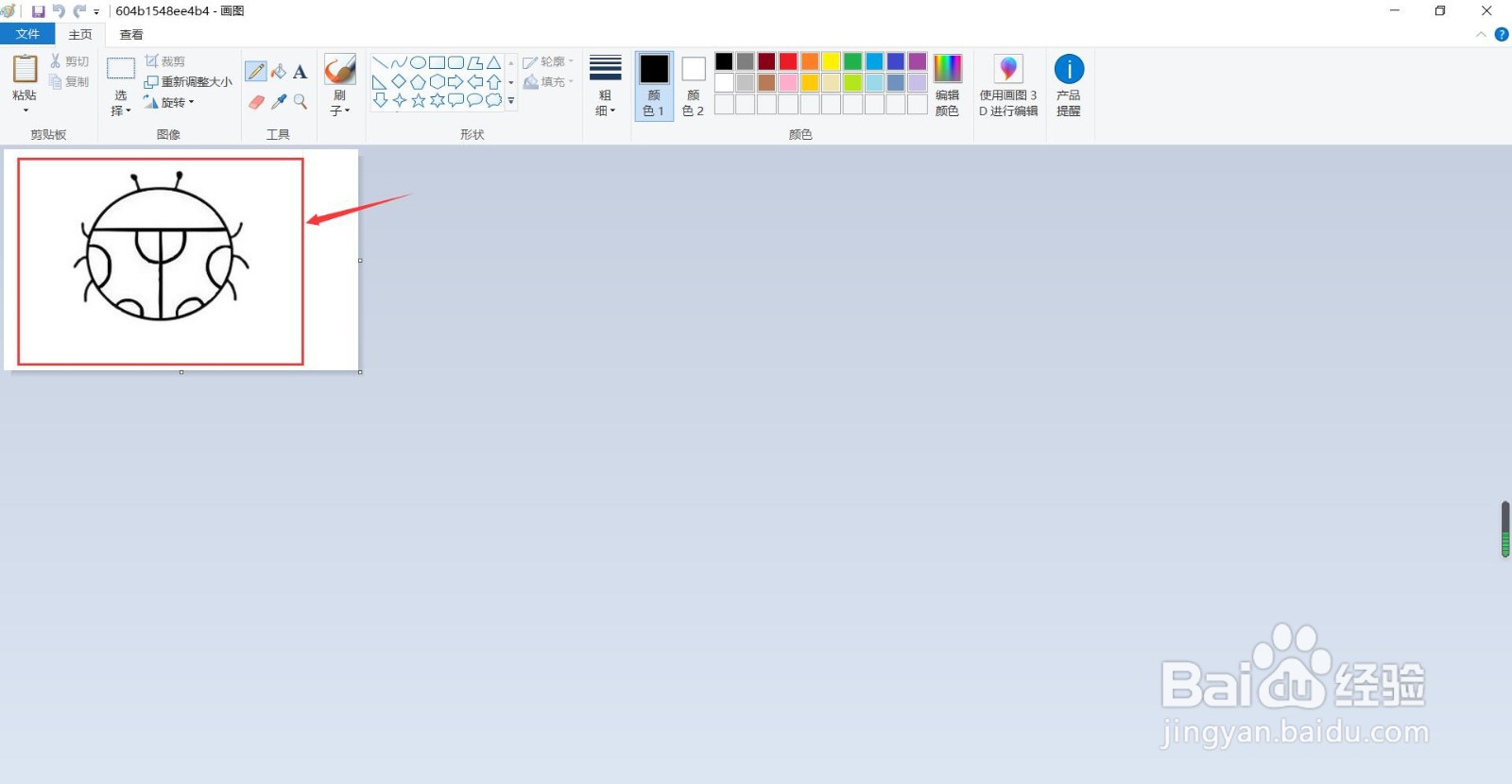Click the Save icon in quick access toolbar
The height and width of the screenshot is (784, 1512).
point(39,11)
